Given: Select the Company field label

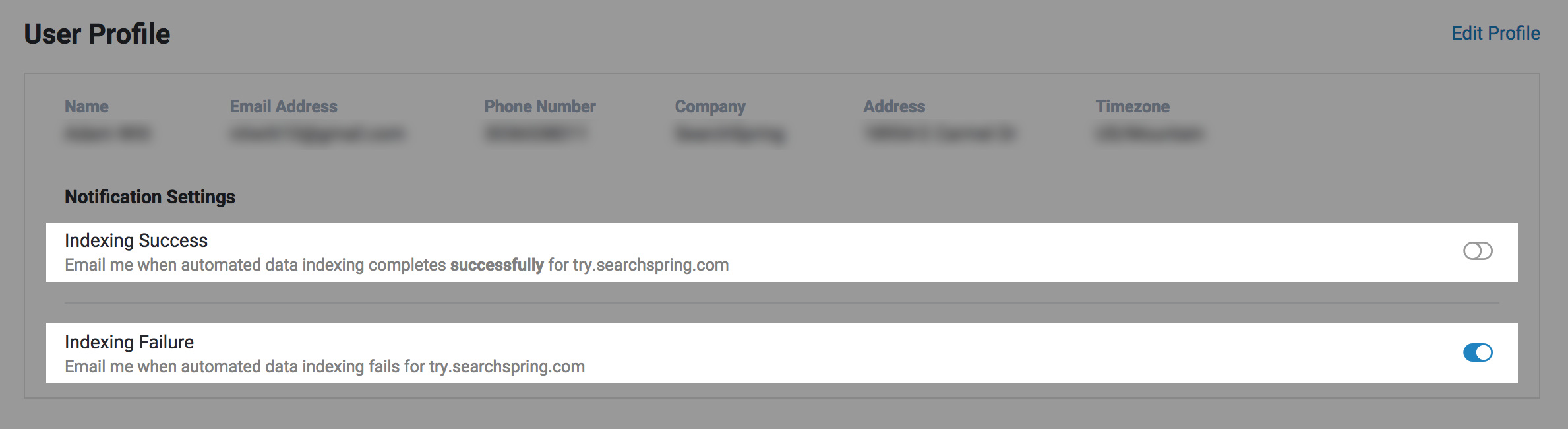Looking at the screenshot, I should click(709, 106).
